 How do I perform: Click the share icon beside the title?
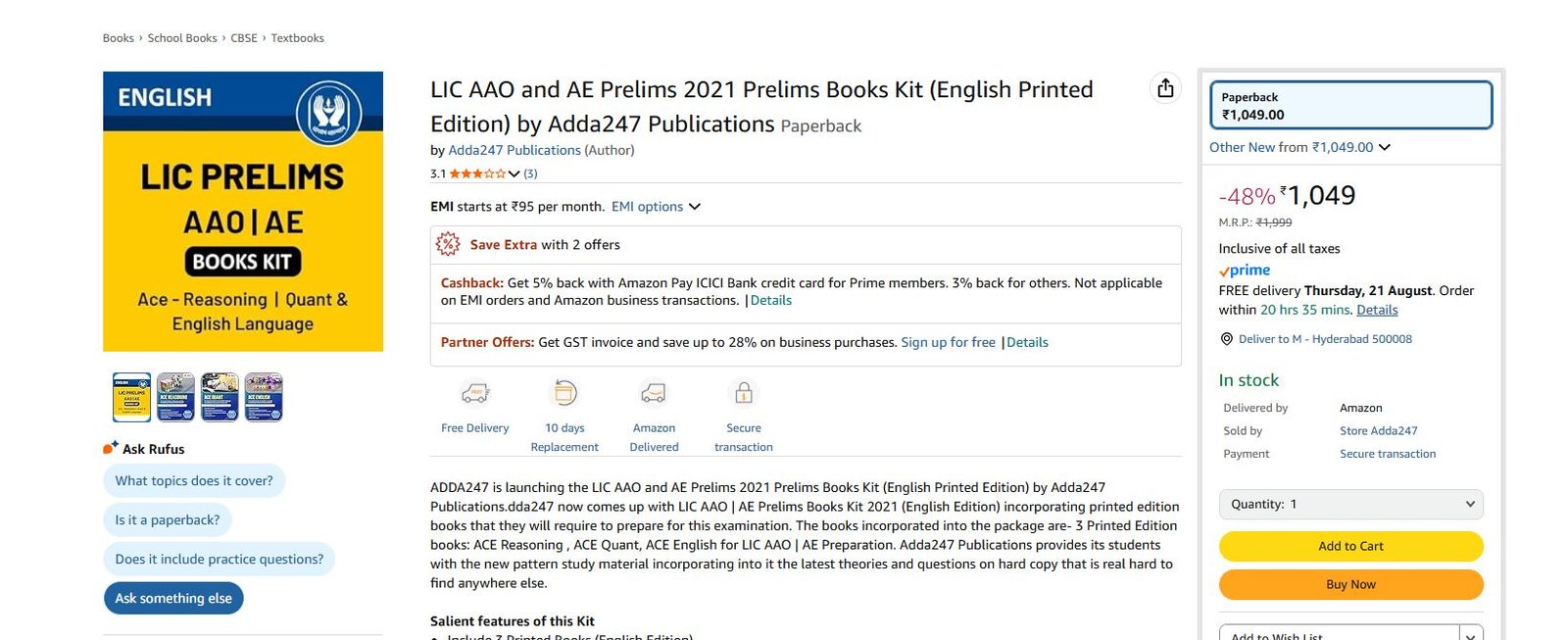click(x=1165, y=88)
